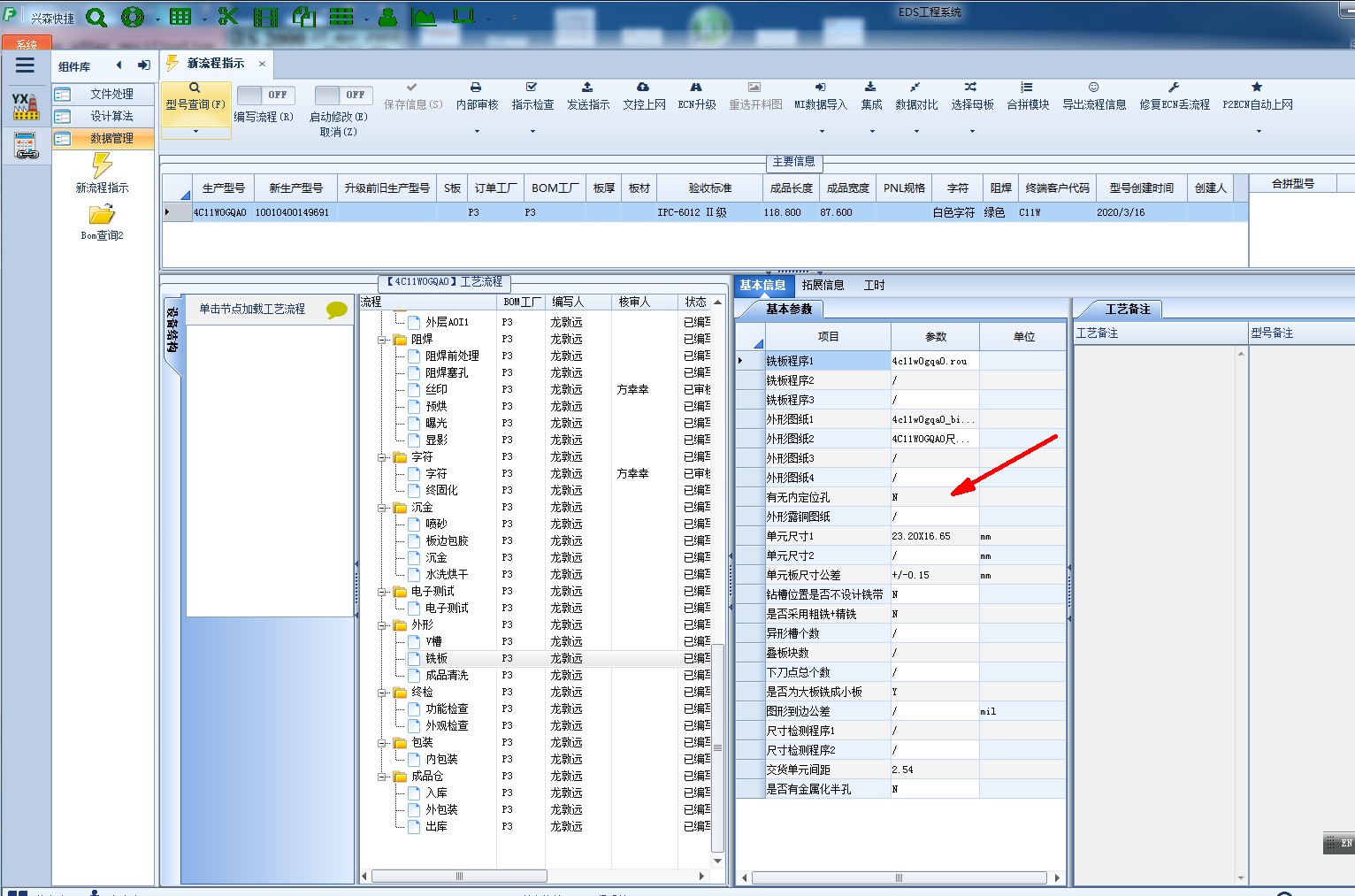Select the 新流程指示 document tab
The height and width of the screenshot is (896, 1355).
coord(215,64)
